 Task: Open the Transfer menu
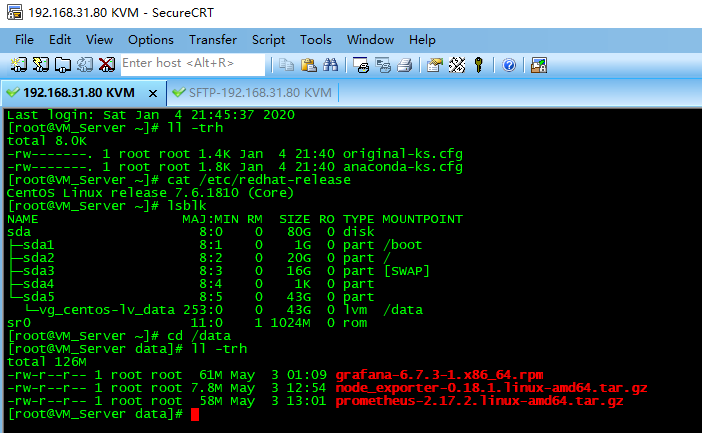tap(213, 40)
